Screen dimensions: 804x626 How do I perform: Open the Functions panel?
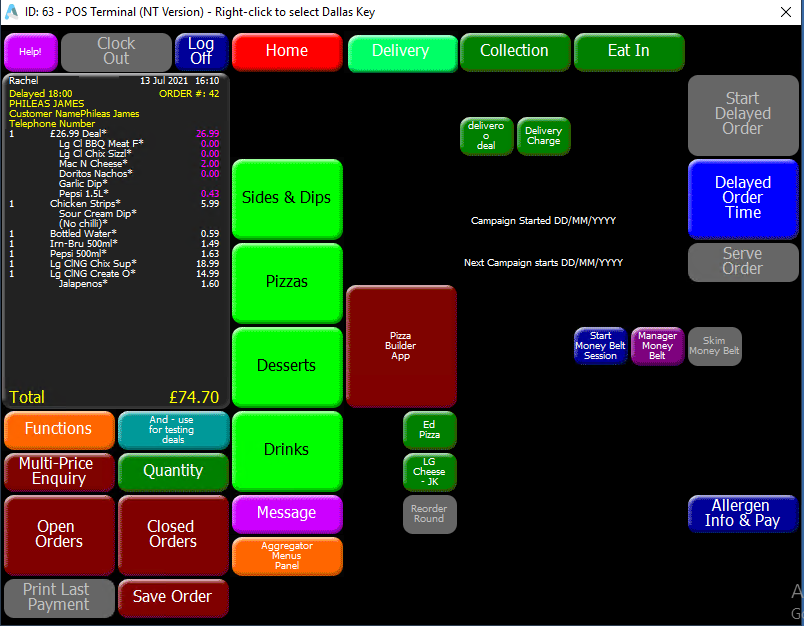click(59, 430)
